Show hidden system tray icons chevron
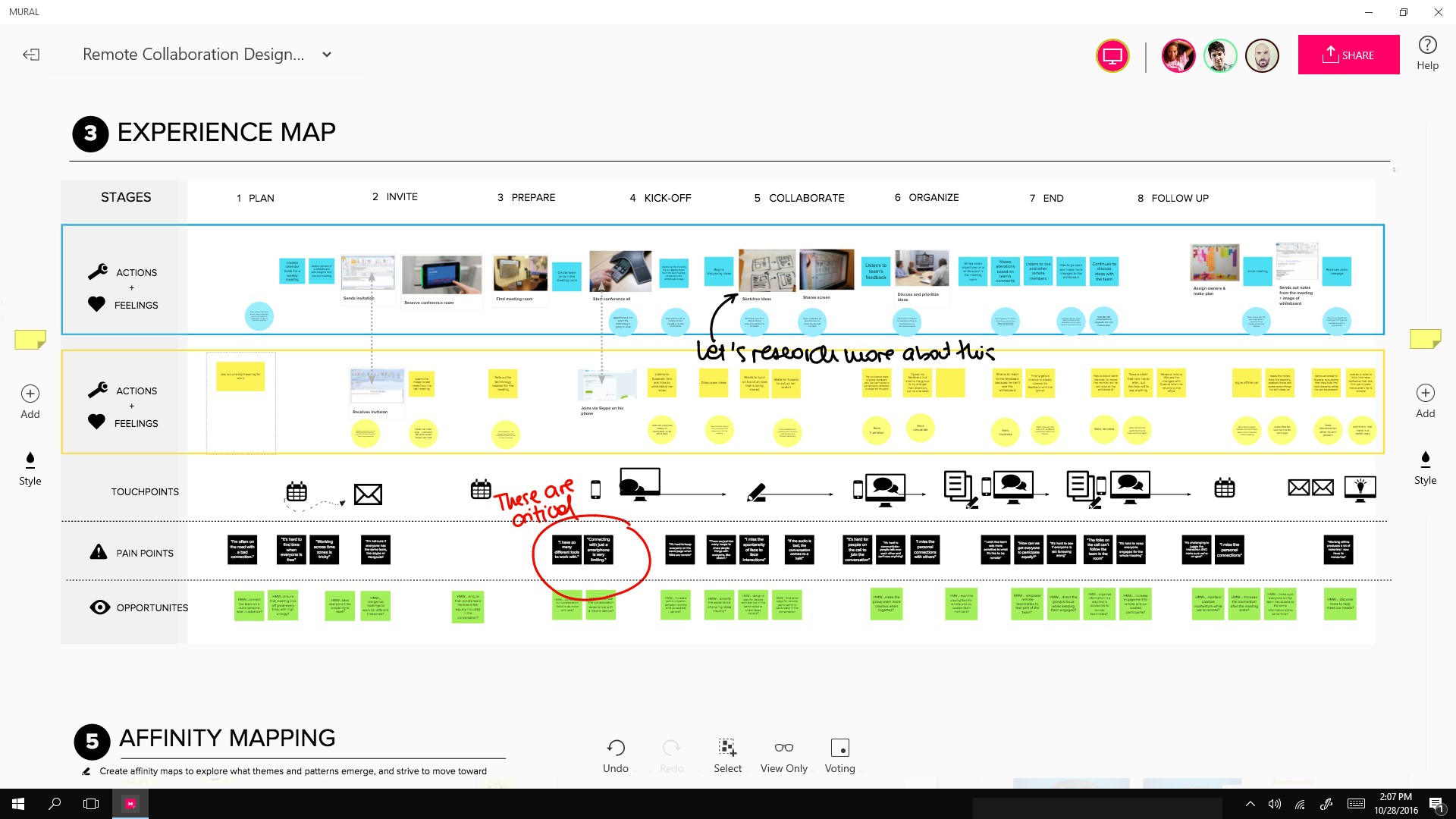The height and width of the screenshot is (819, 1456). pyautogui.click(x=1250, y=804)
